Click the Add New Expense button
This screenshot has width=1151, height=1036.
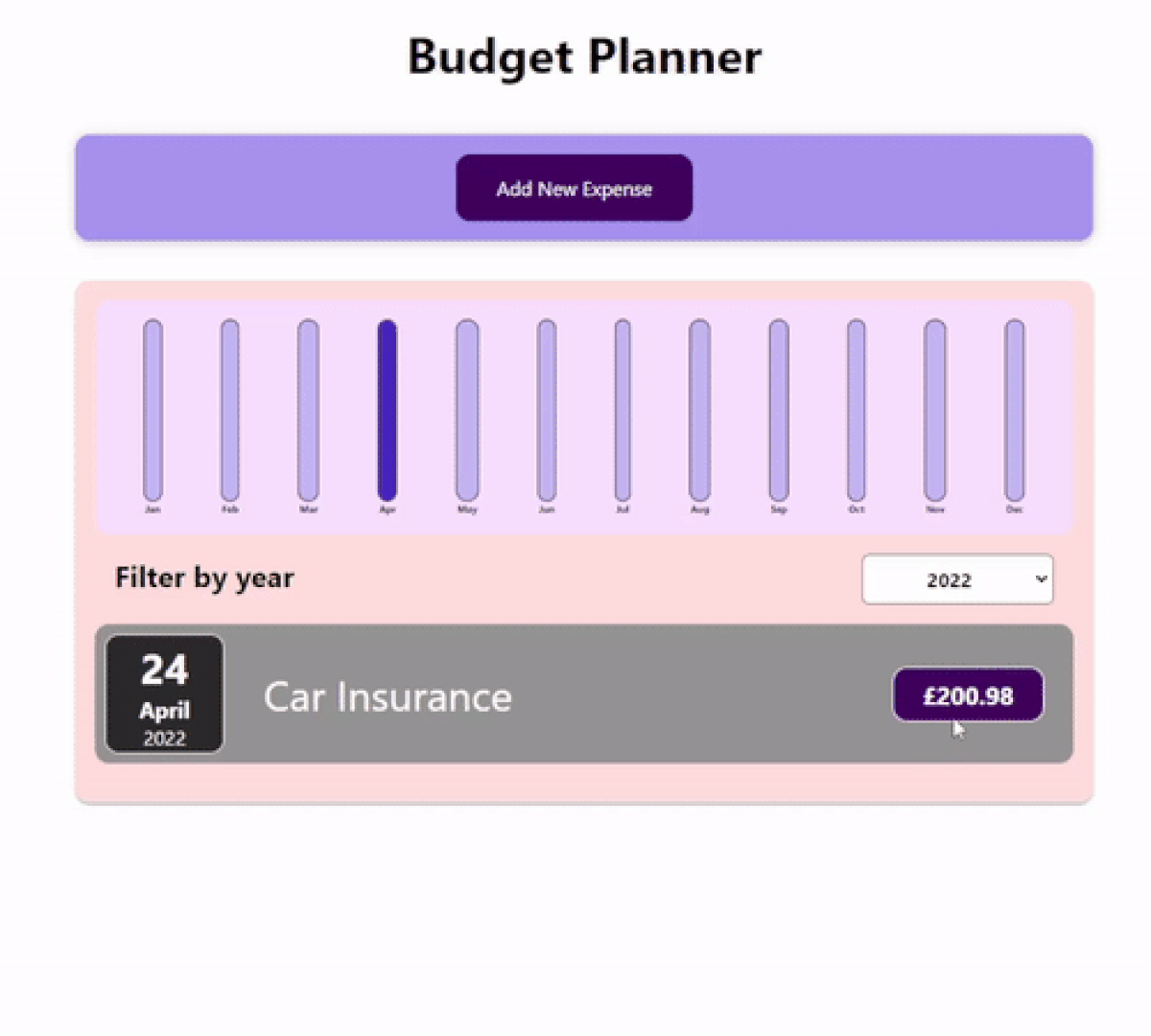pyautogui.click(x=574, y=188)
